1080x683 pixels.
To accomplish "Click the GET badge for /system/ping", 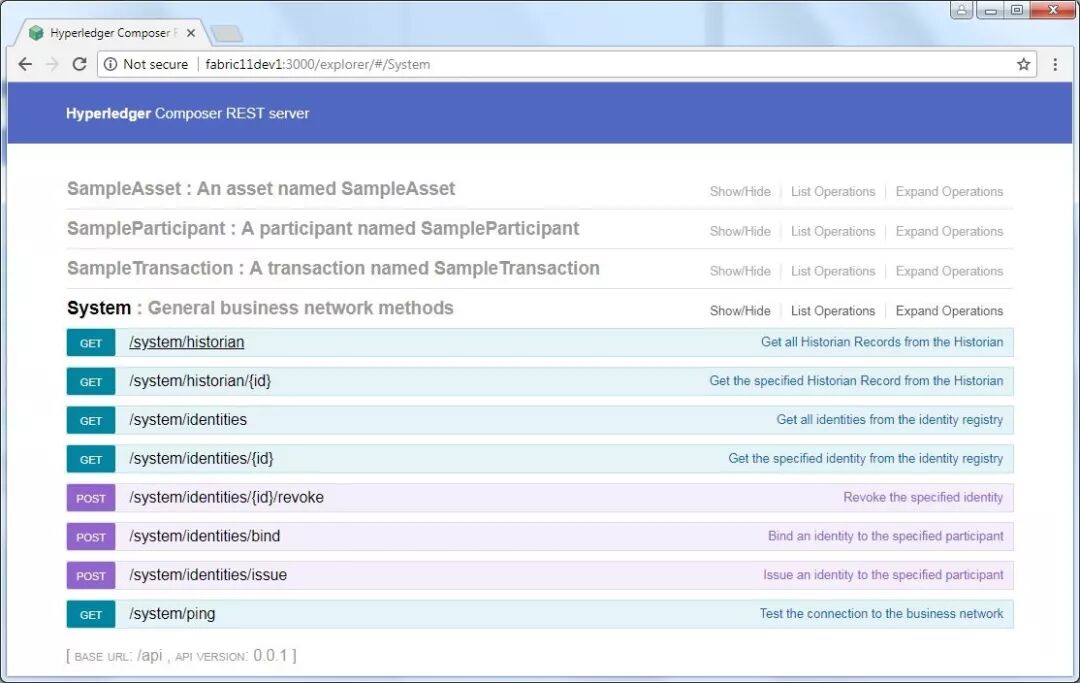I will pos(91,614).
